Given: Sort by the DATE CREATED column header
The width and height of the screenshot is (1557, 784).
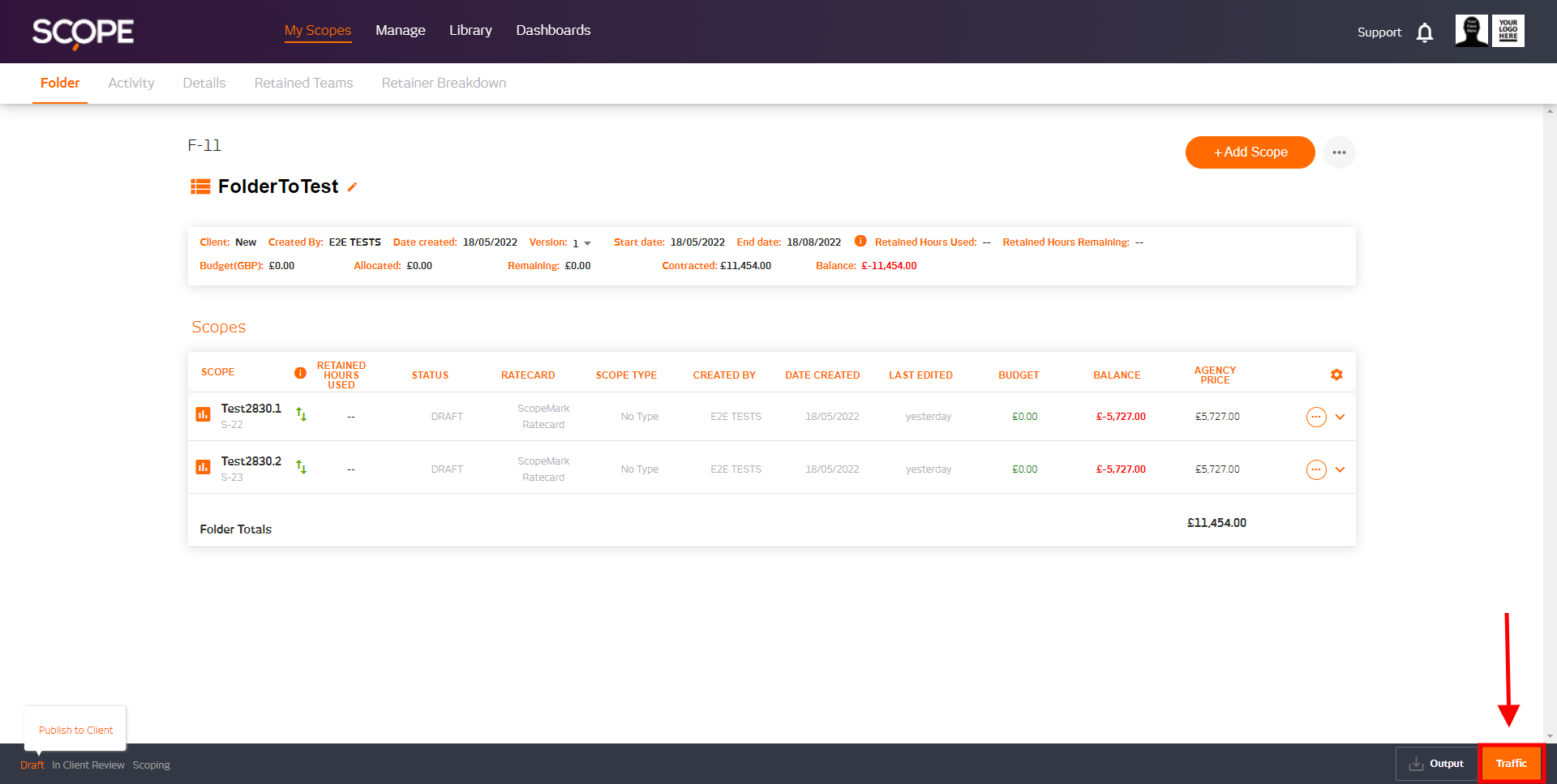Looking at the screenshot, I should tap(822, 375).
